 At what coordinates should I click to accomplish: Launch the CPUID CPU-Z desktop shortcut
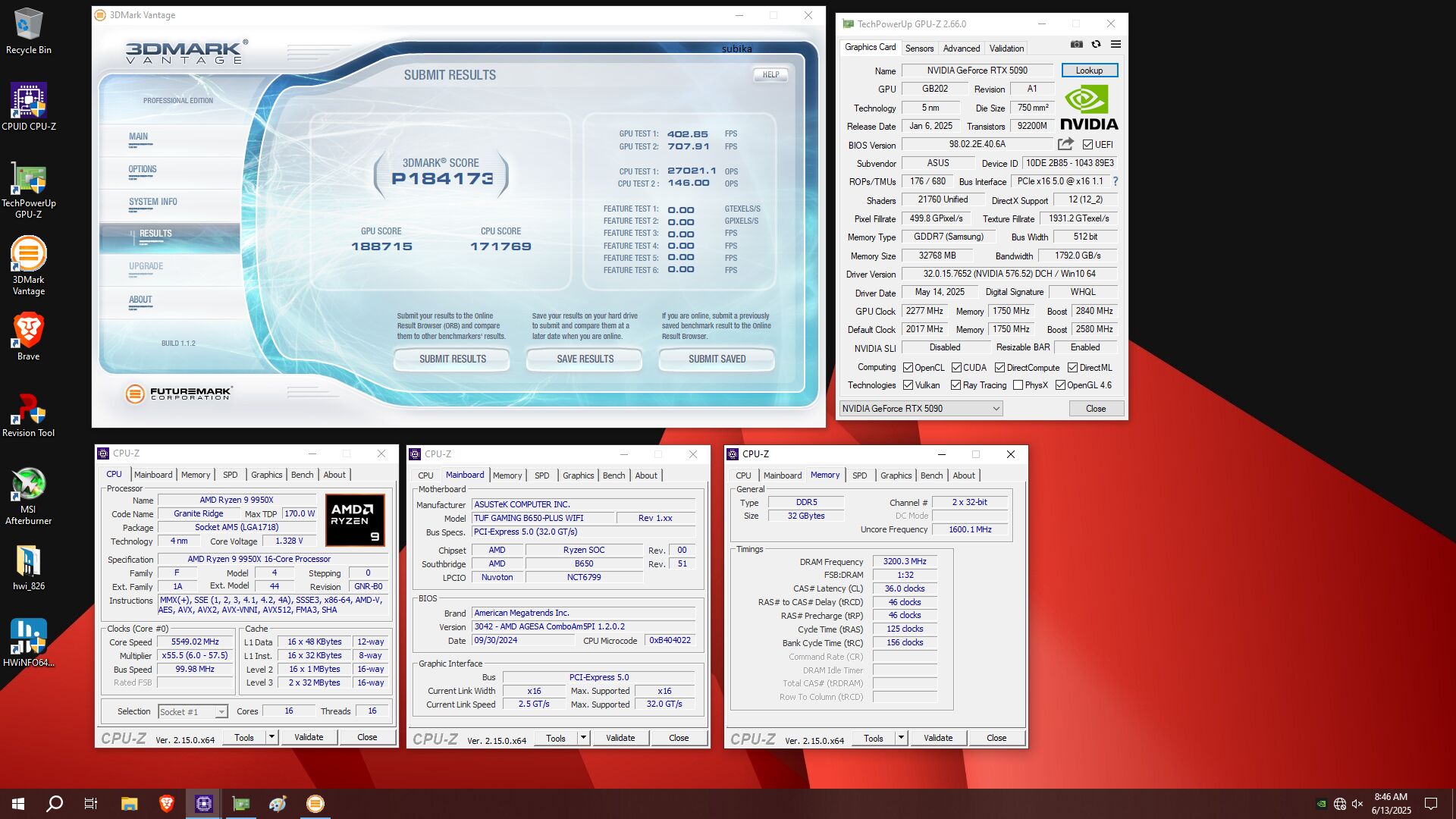coord(28,107)
